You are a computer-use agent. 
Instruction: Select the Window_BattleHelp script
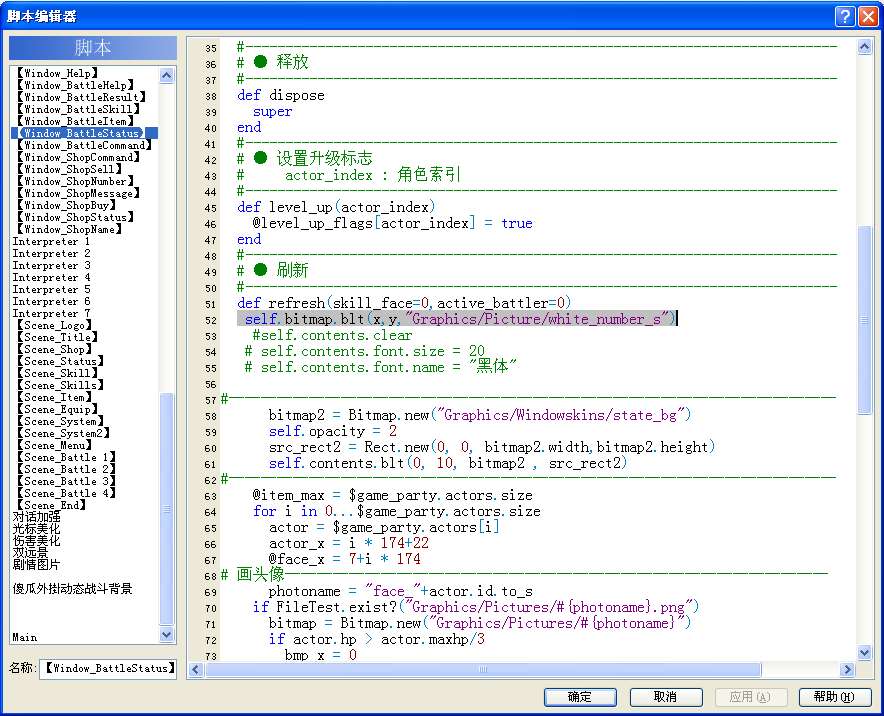(75, 85)
